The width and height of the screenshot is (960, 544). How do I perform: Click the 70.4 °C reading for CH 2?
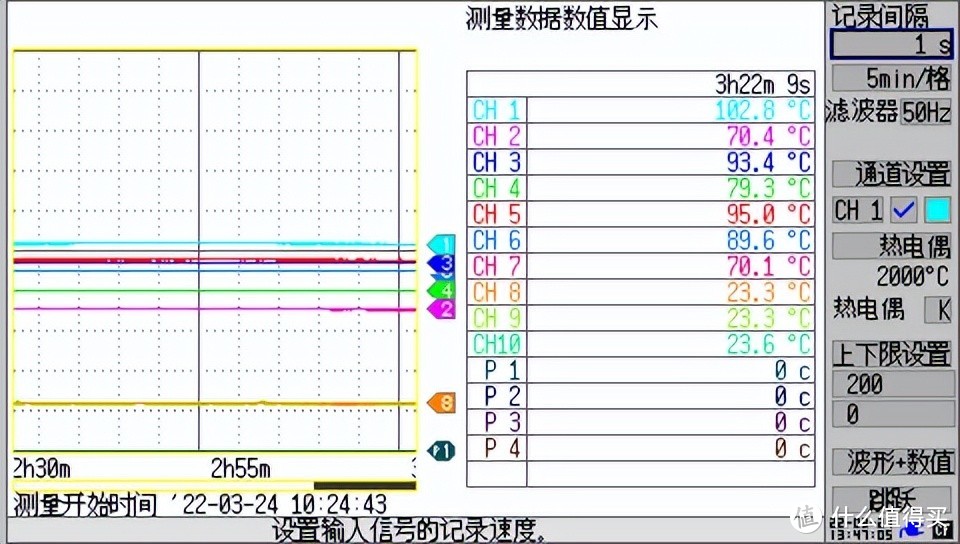[768, 136]
